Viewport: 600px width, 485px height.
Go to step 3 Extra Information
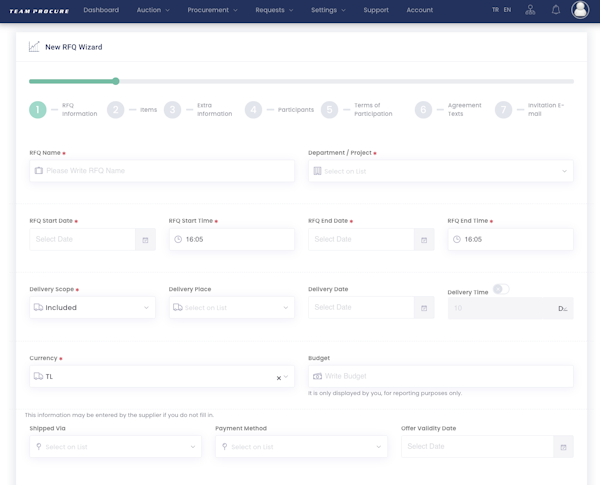click(198, 110)
